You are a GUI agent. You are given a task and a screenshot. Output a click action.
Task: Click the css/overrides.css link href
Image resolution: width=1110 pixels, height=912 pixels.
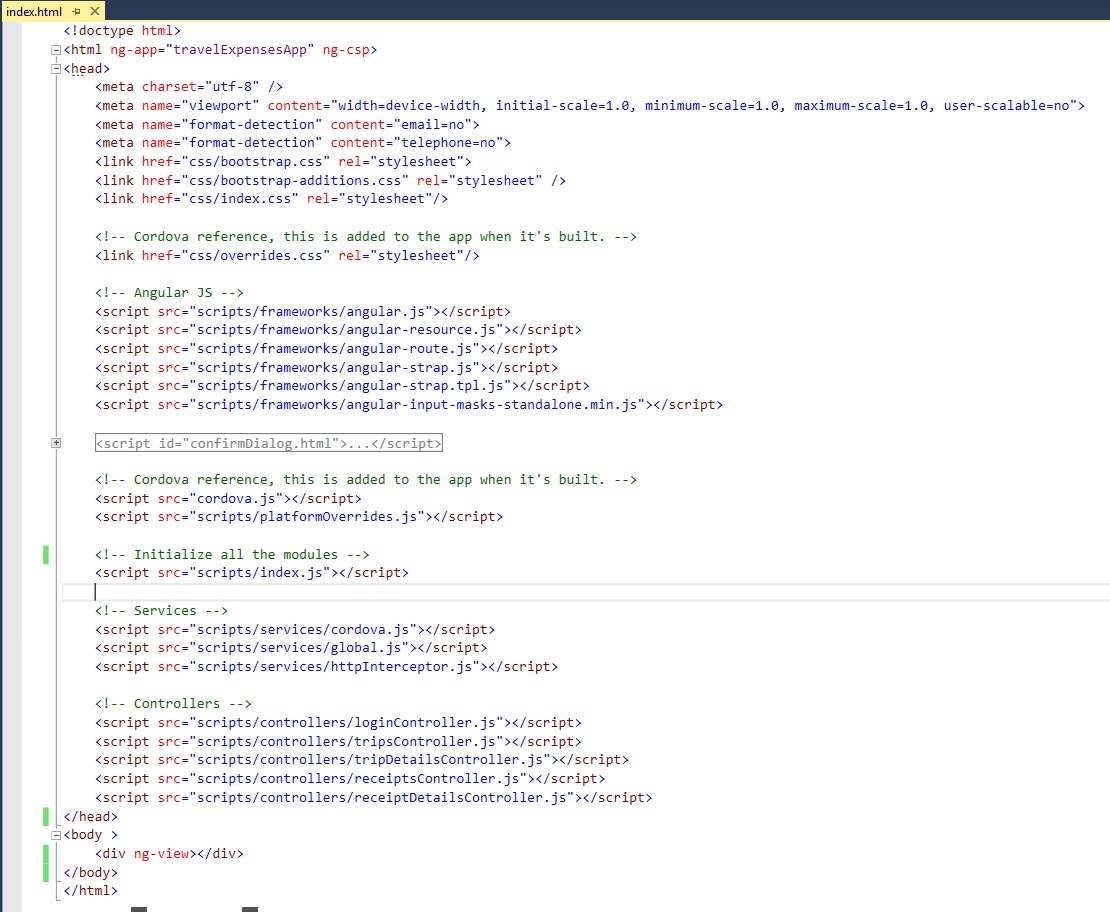click(256, 256)
